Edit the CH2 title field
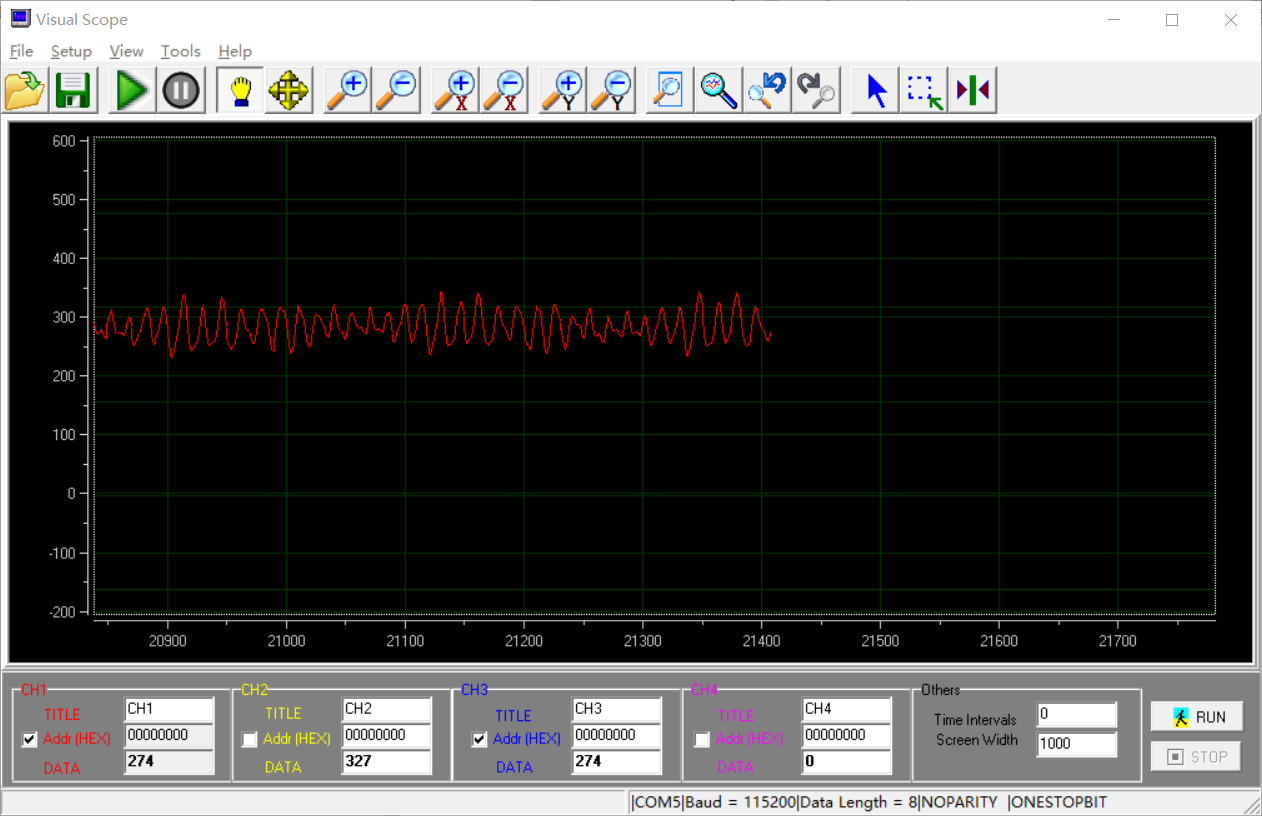Screen dimensions: 1262x816 pyautogui.click(x=386, y=709)
